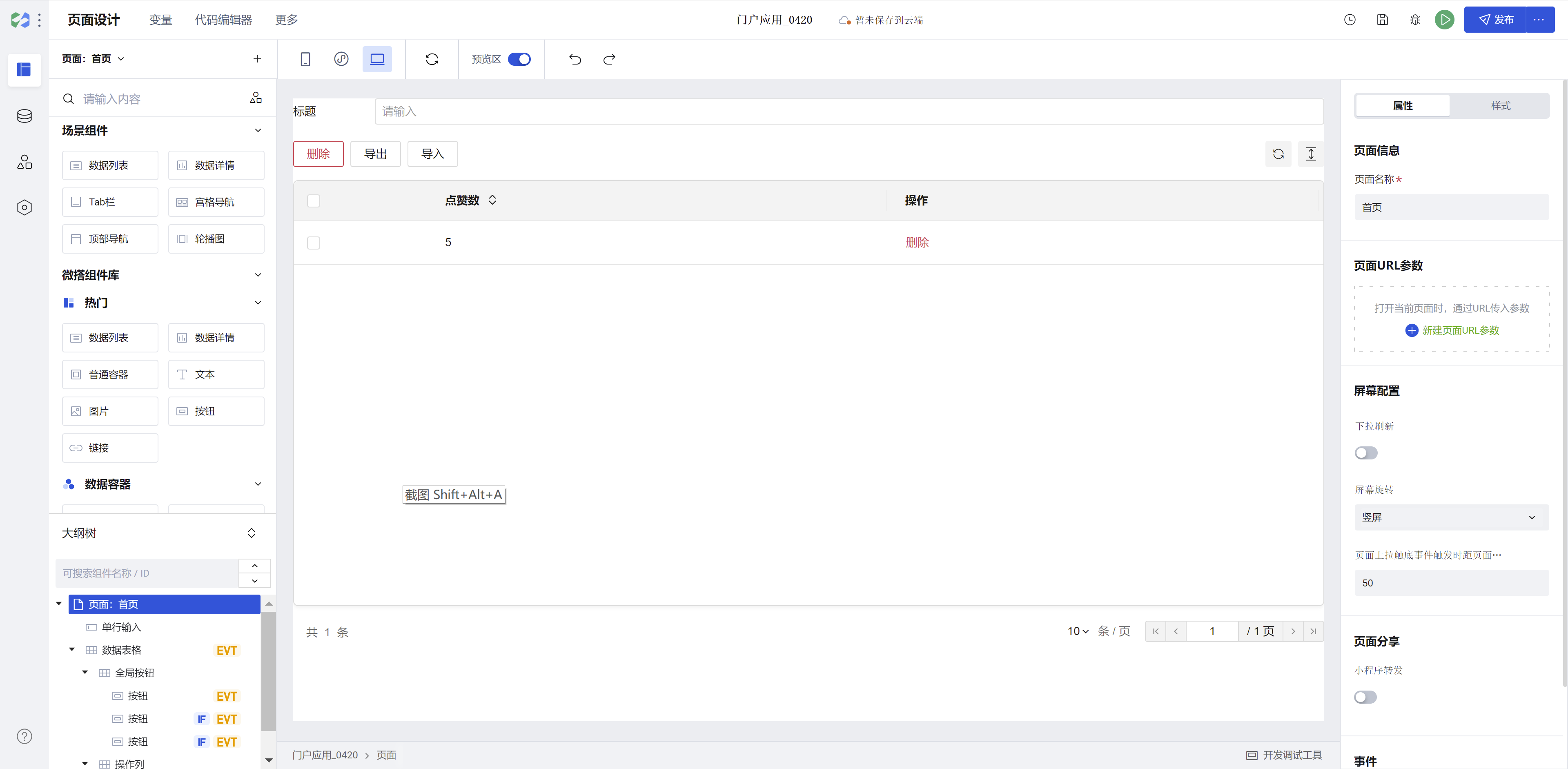1568x769 pixels.
Task: Collapse the 数据容器 group
Action: click(x=258, y=484)
